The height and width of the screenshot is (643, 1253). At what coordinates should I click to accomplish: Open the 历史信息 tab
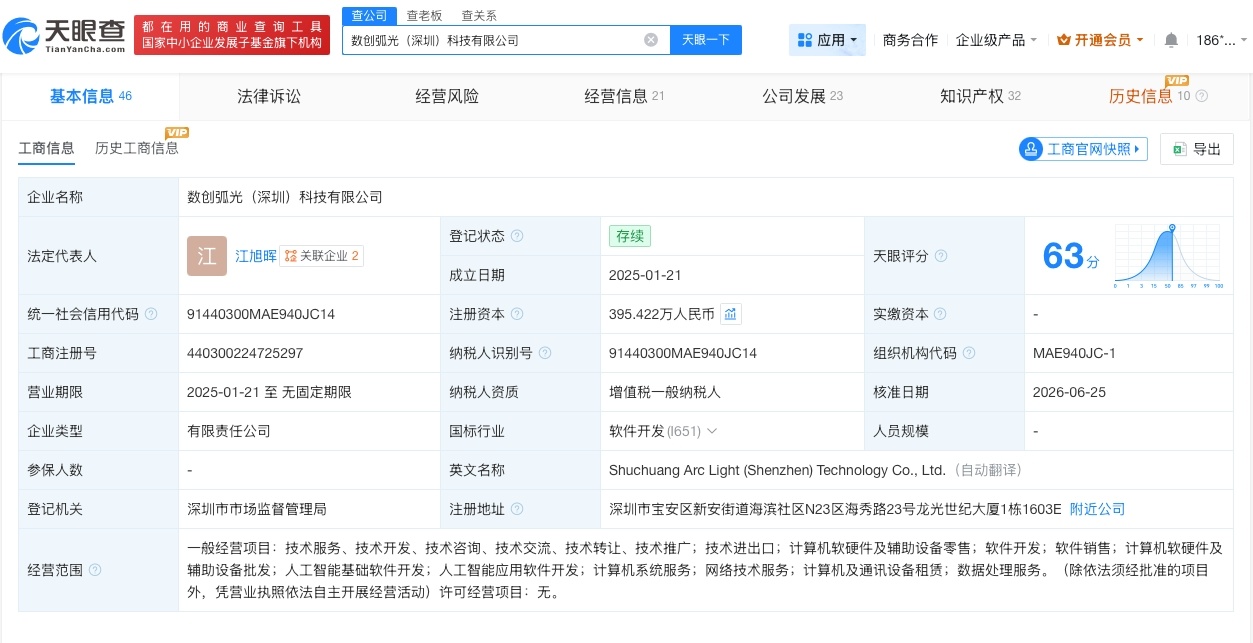[1141, 96]
